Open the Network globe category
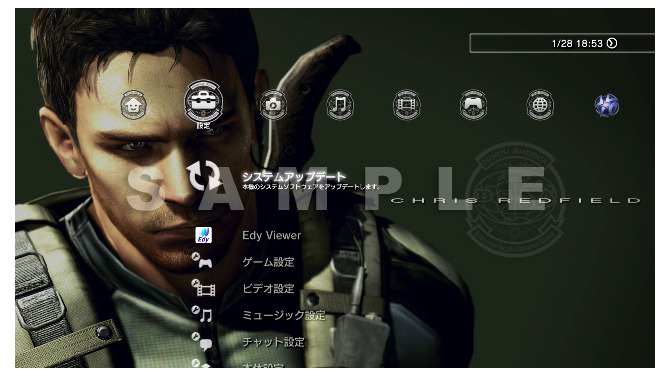 540,105
